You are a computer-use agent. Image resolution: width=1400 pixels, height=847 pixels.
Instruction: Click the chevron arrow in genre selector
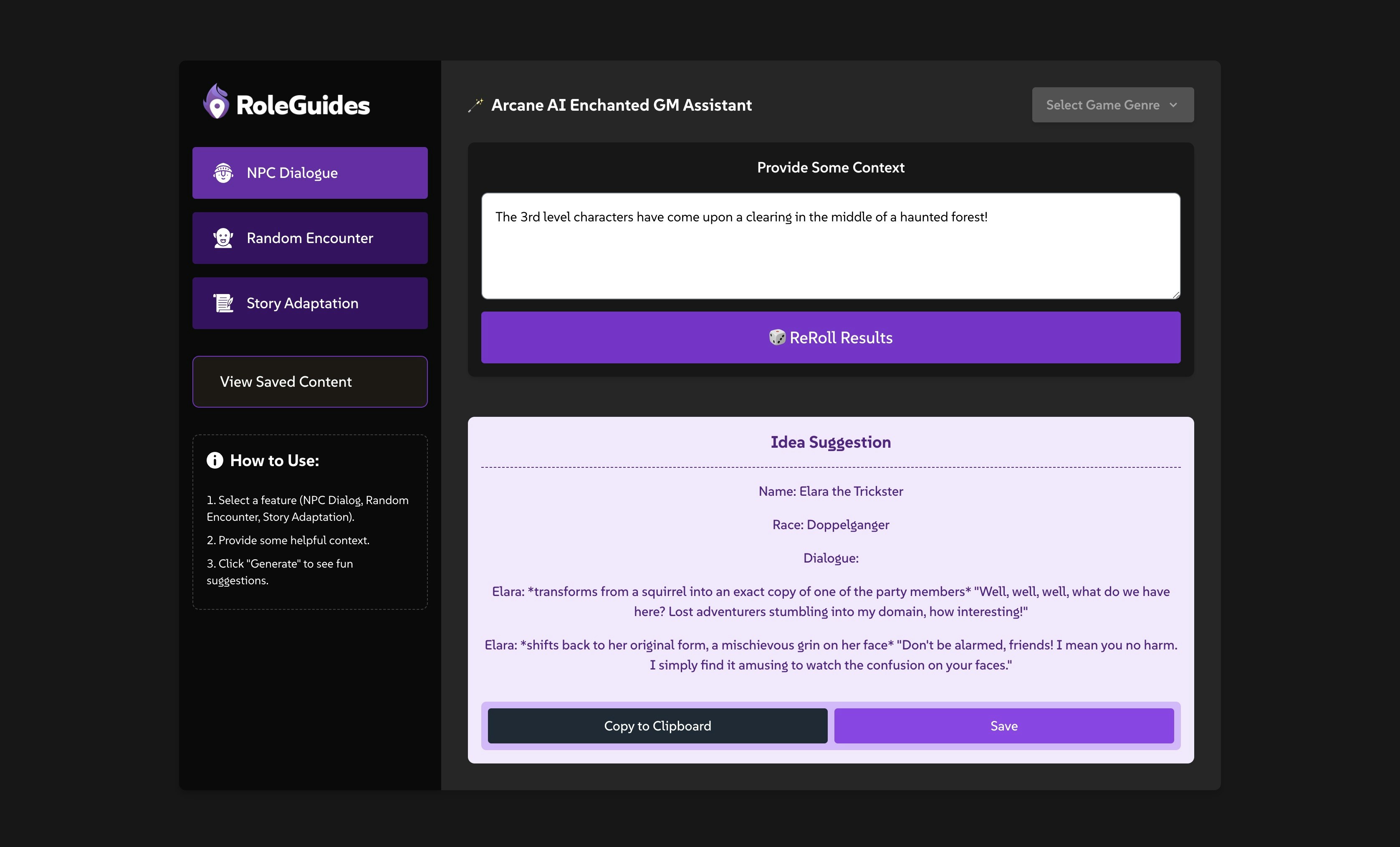point(1173,105)
